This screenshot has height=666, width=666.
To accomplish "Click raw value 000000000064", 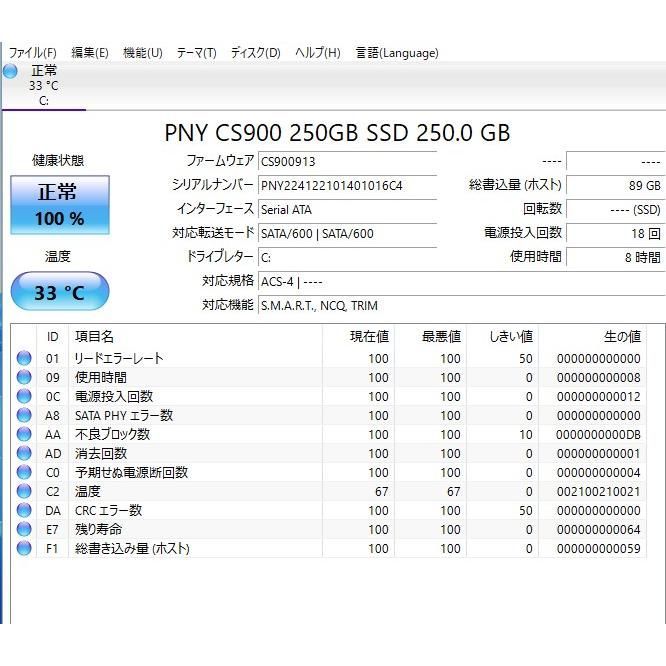I will point(598,530).
